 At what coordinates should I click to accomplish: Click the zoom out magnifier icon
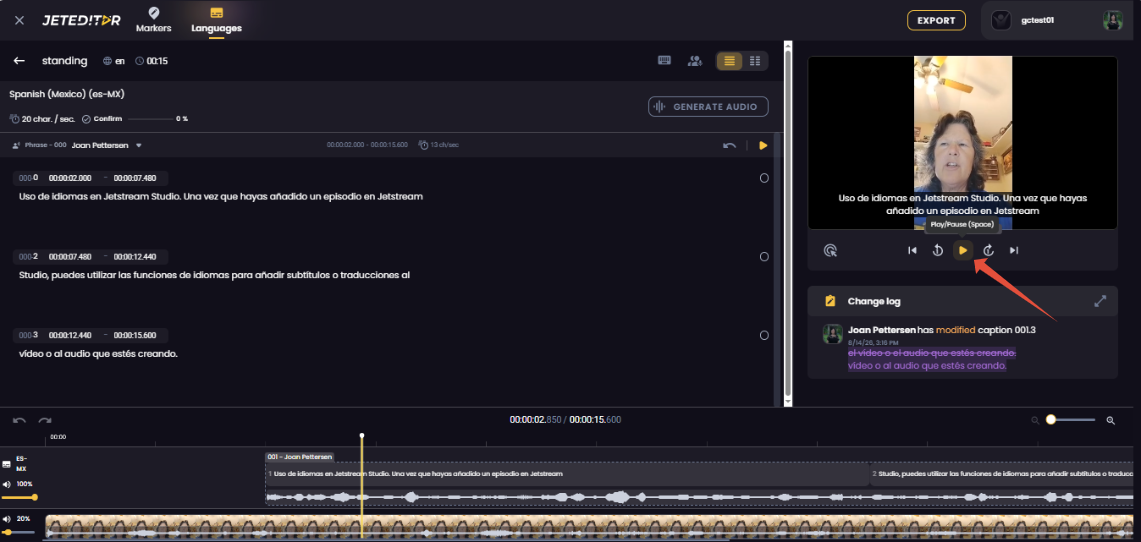point(1035,421)
